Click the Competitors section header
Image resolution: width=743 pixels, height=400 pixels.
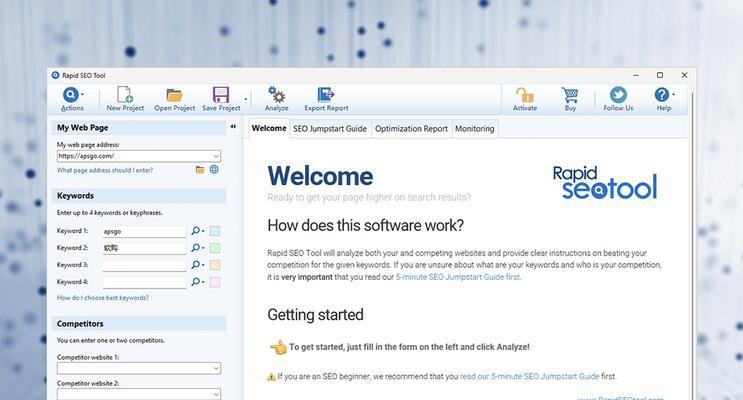[138, 324]
